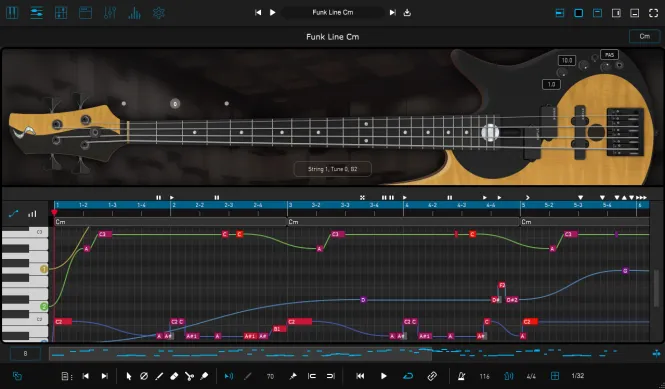The image size is (665, 389).
Task: Switch to the curve automation view tab
Action: coord(14,214)
